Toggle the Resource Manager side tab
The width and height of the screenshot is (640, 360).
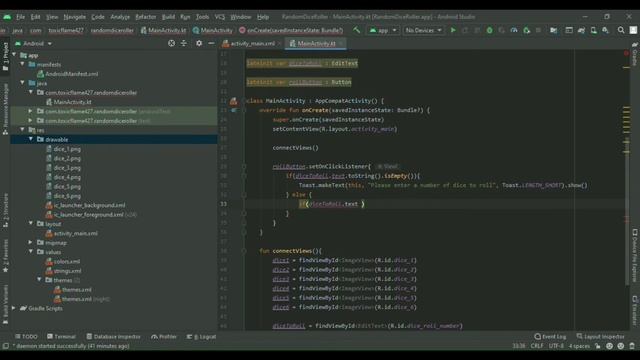pyautogui.click(x=5, y=109)
